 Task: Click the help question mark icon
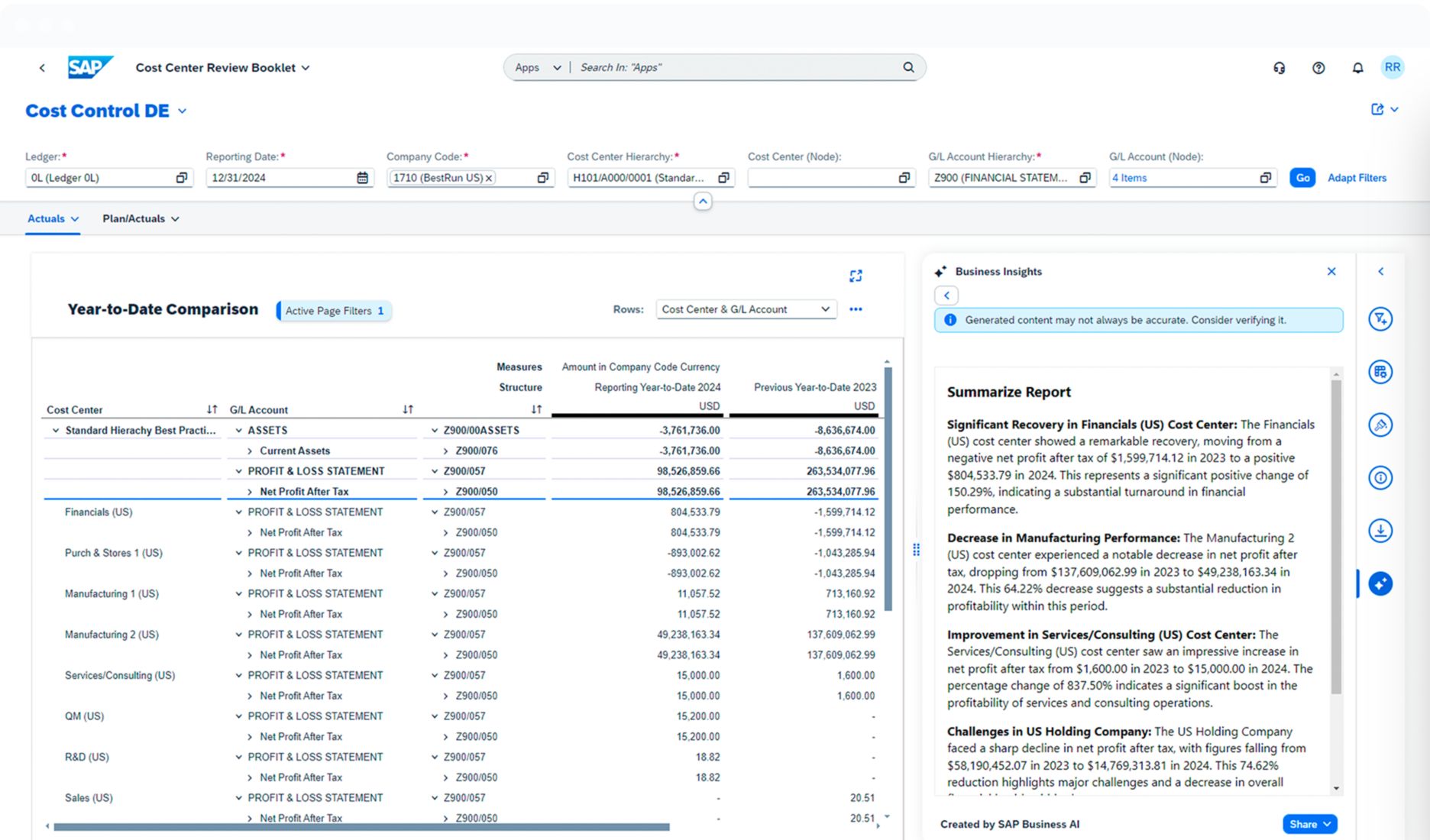[x=1318, y=68]
